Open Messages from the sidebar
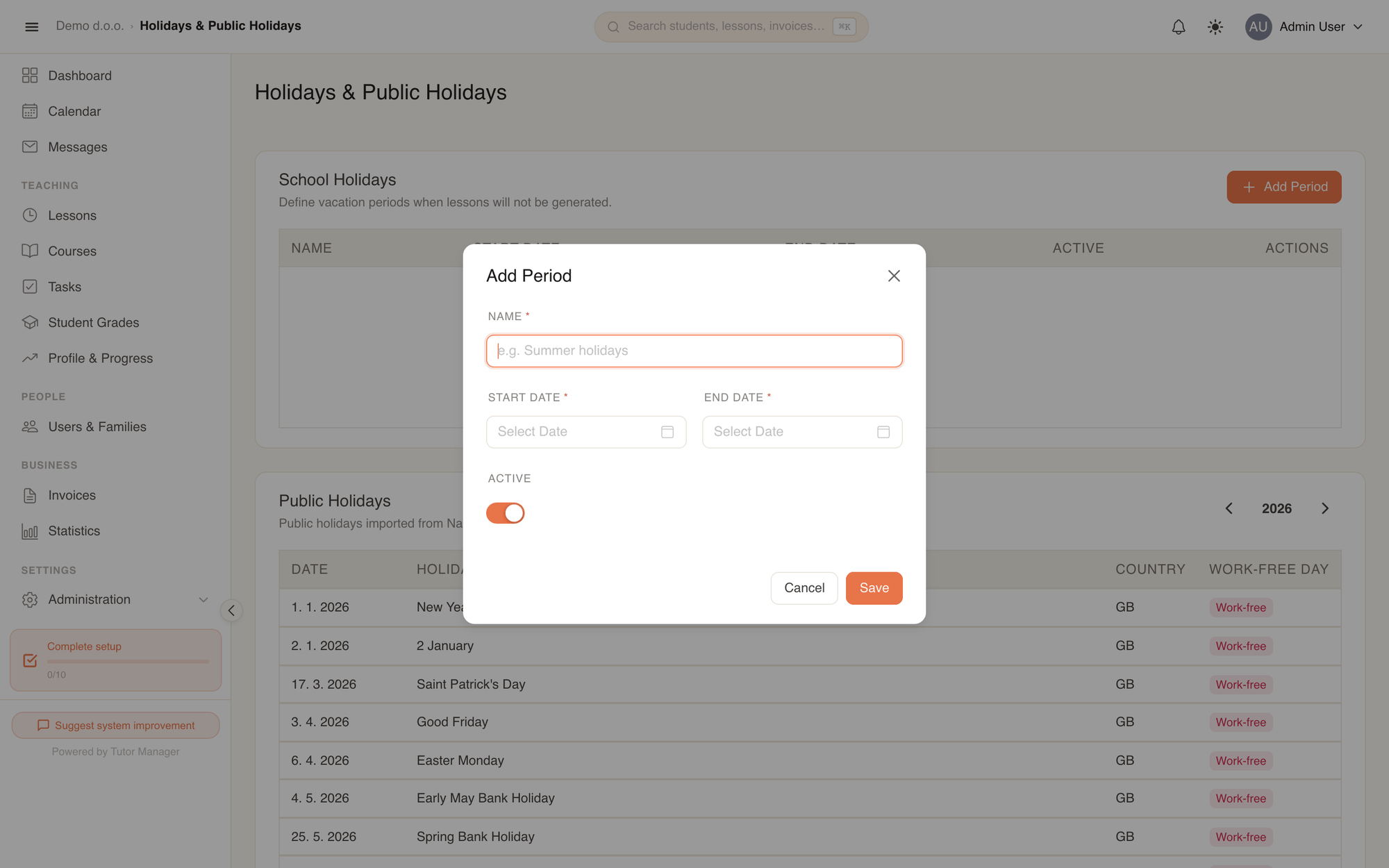The width and height of the screenshot is (1389, 868). [78, 147]
